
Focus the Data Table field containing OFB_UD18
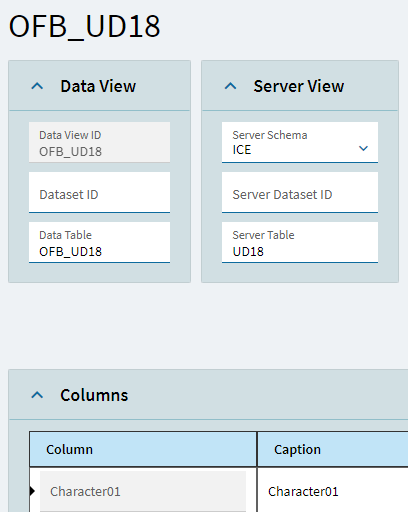point(99,242)
